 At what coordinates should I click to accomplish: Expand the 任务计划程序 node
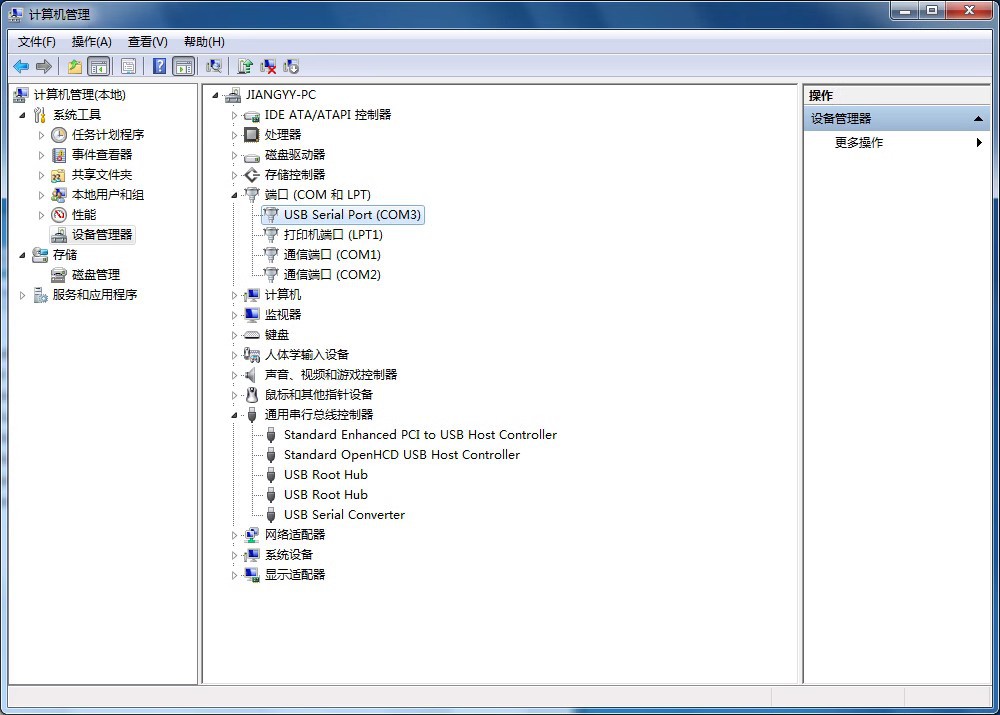click(x=41, y=135)
